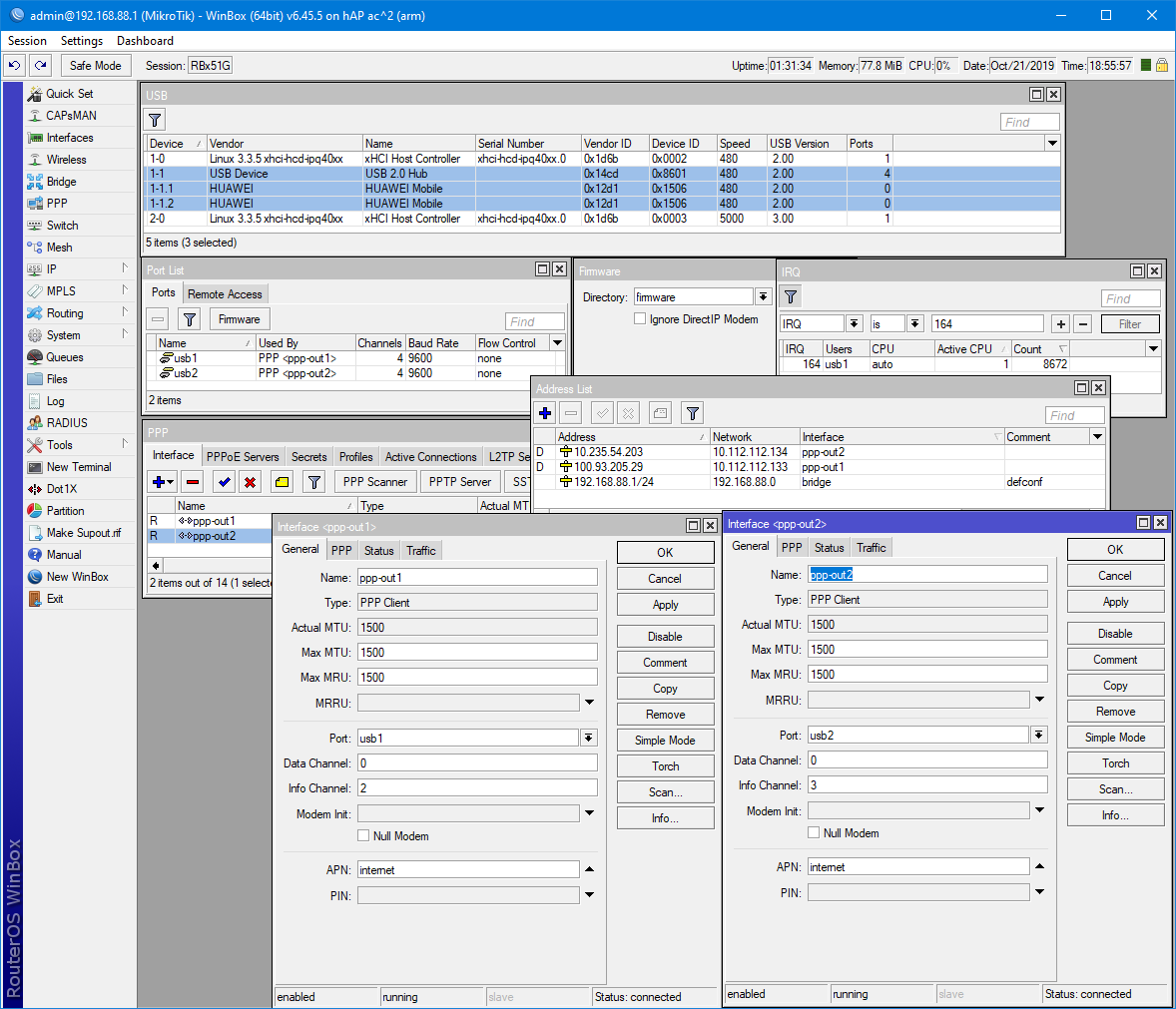Click Firmware button in Port List
This screenshot has width=1176, height=1009.
pyautogui.click(x=240, y=319)
